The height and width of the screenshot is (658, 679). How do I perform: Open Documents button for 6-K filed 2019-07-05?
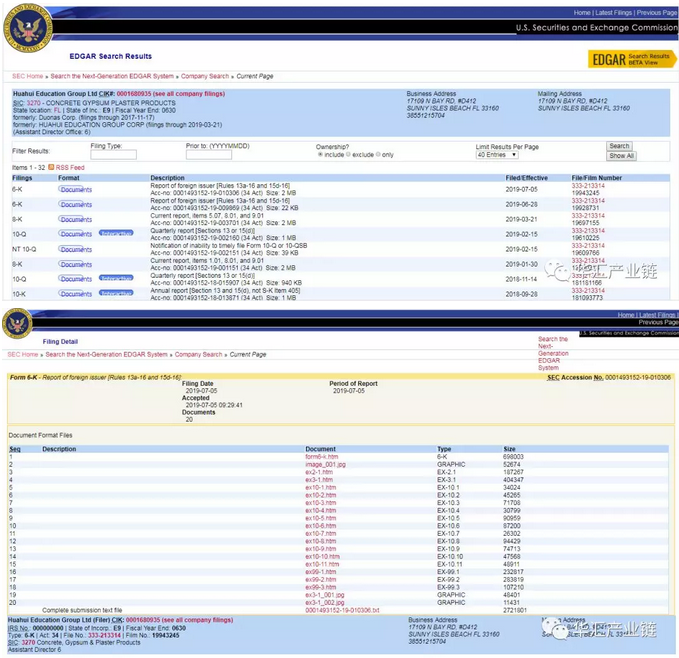pyautogui.click(x=75, y=190)
